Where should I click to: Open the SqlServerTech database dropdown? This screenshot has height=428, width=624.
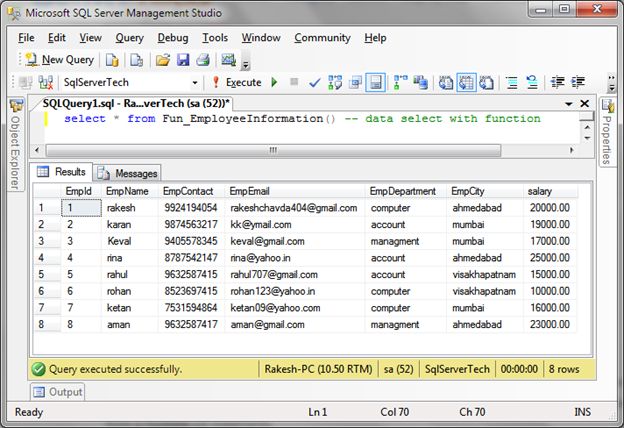coord(195,83)
